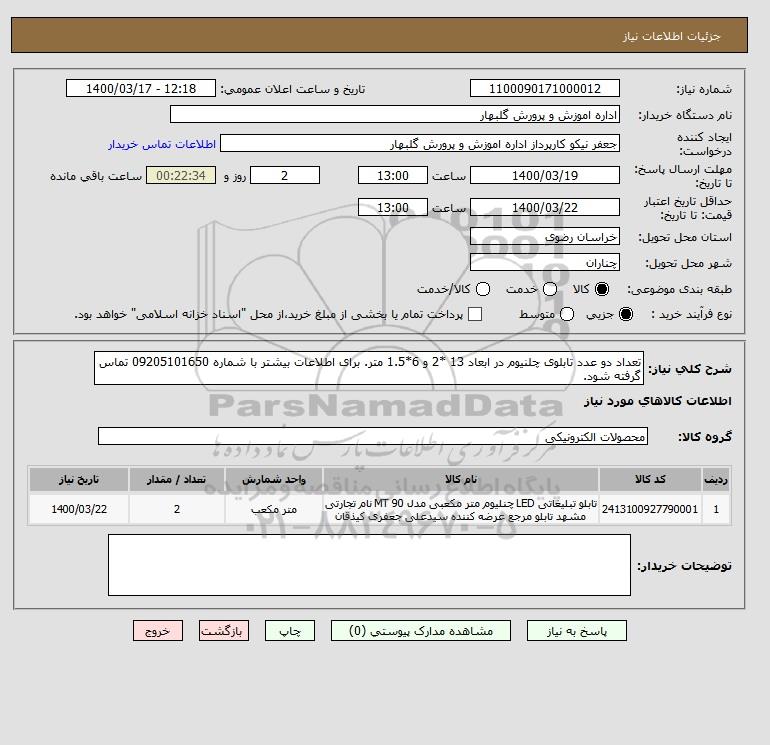
Task: Click delivery province خراسان رضوی field
Action: tap(545, 237)
